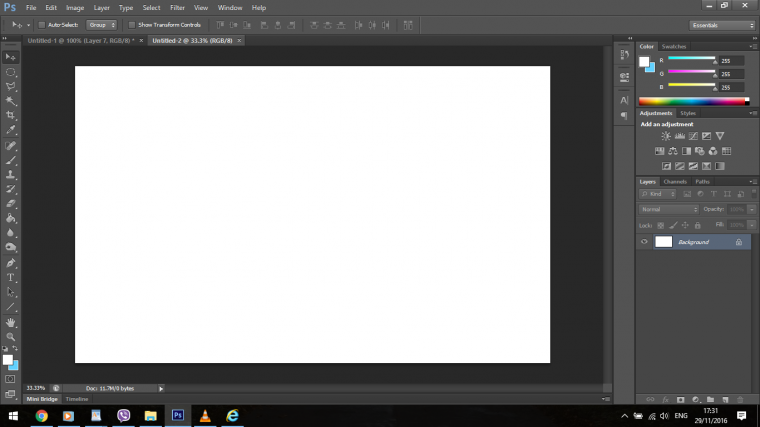Toggle lock transparent pixels
The width and height of the screenshot is (760, 427).
tap(660, 225)
